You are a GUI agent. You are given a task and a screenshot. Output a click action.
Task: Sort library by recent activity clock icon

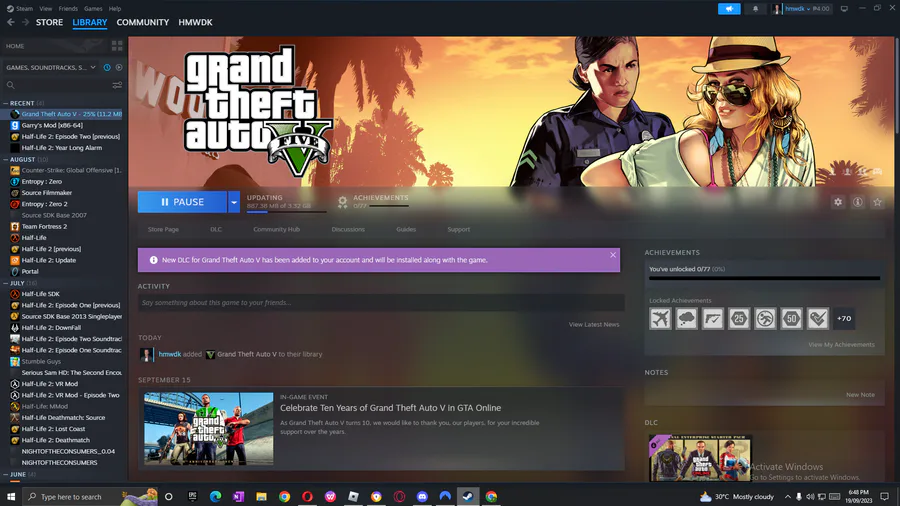(x=107, y=68)
